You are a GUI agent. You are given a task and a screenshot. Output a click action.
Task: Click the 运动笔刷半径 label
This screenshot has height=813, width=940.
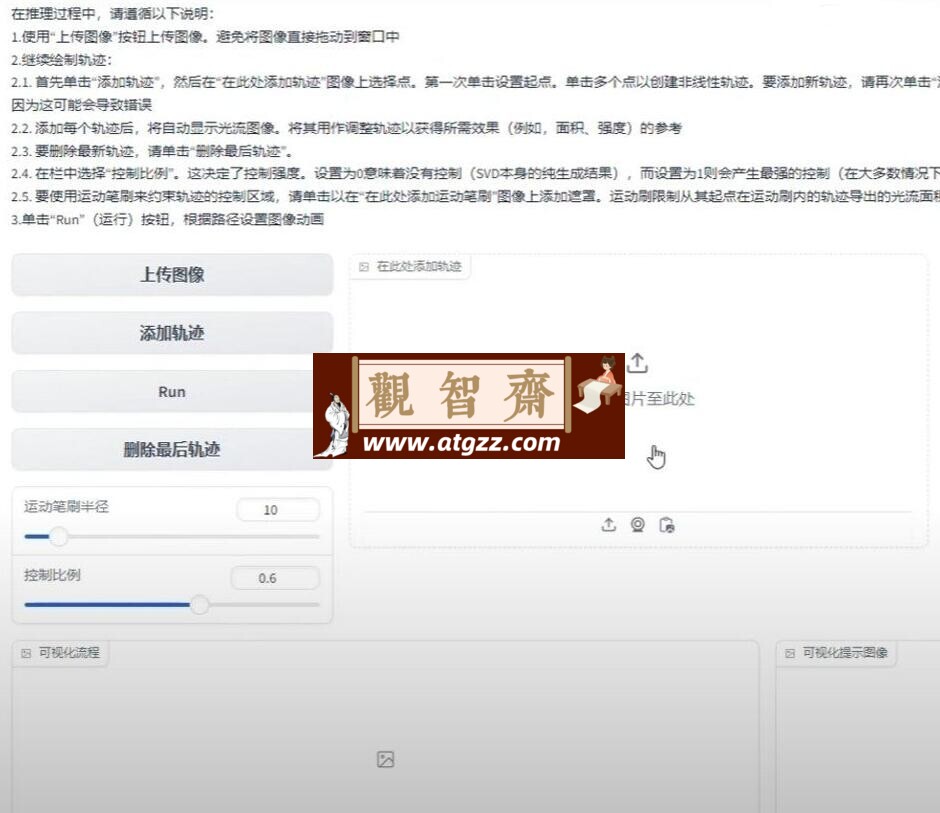point(67,507)
